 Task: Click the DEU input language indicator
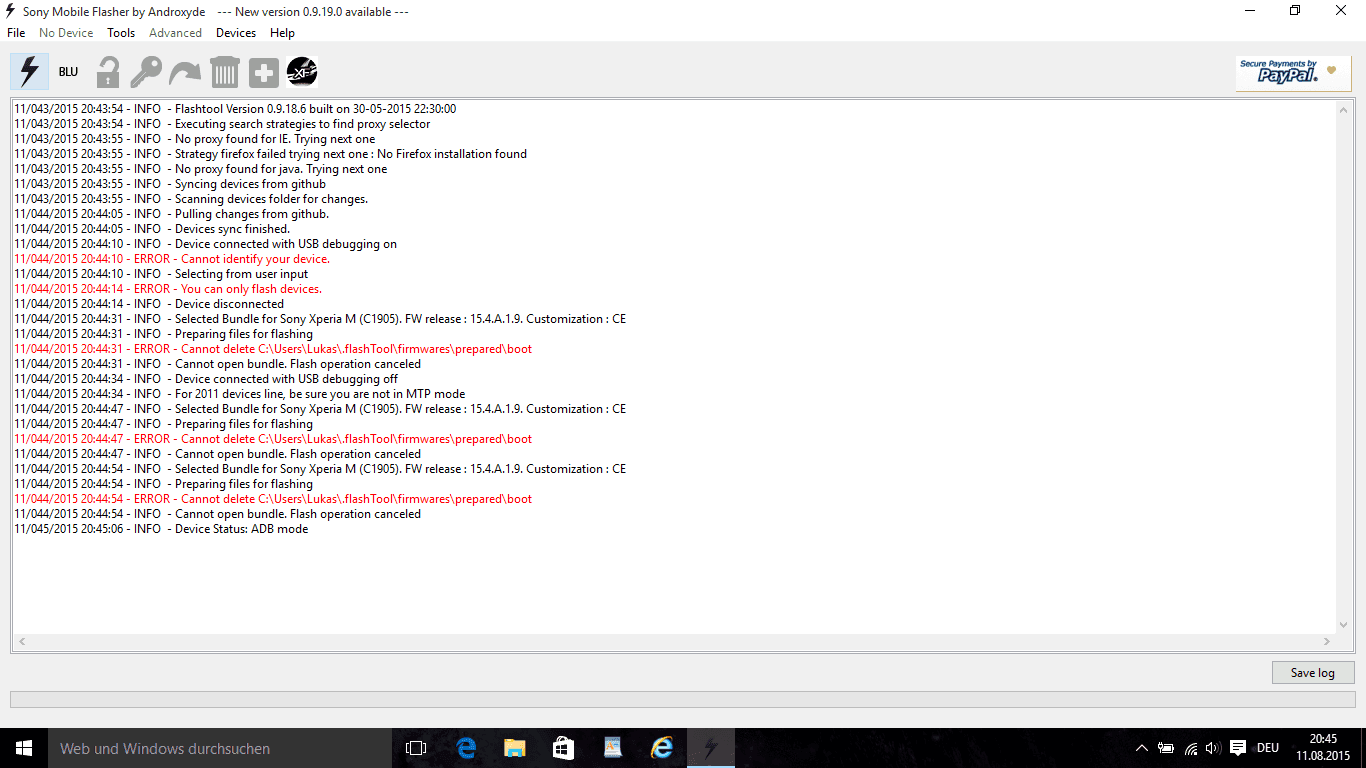[1268, 748]
